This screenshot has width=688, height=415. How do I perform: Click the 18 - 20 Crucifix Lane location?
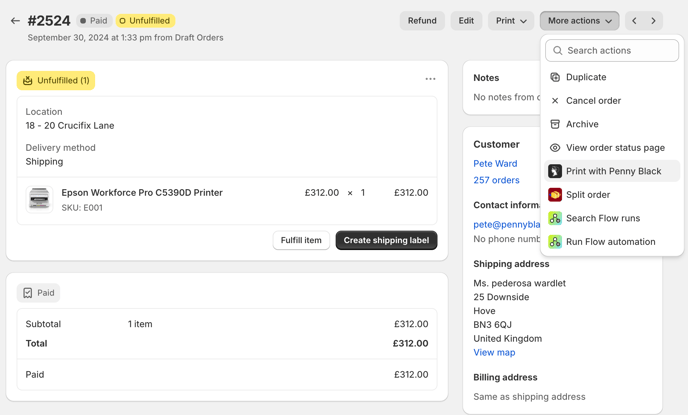pos(70,125)
